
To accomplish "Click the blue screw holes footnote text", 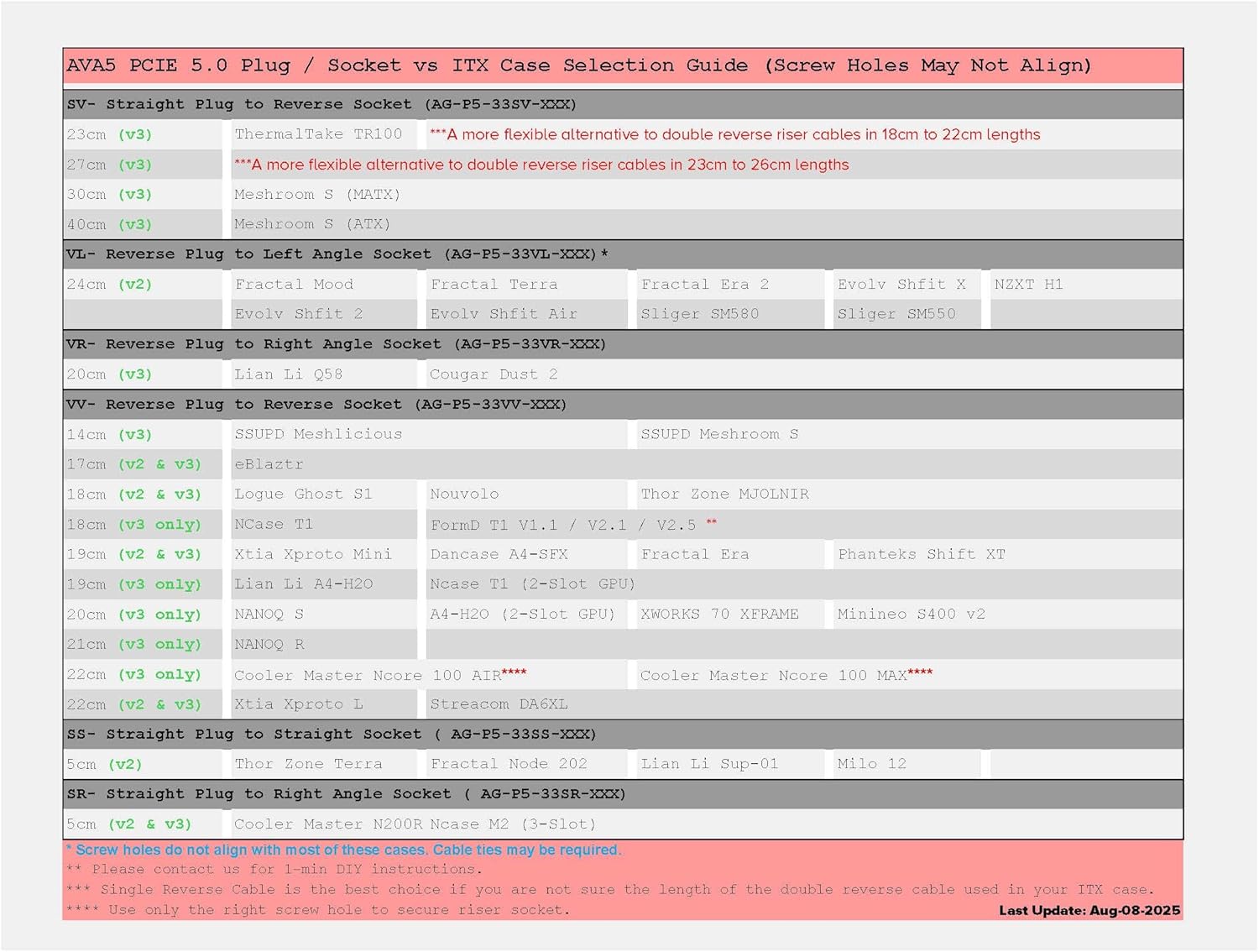I will click(344, 850).
